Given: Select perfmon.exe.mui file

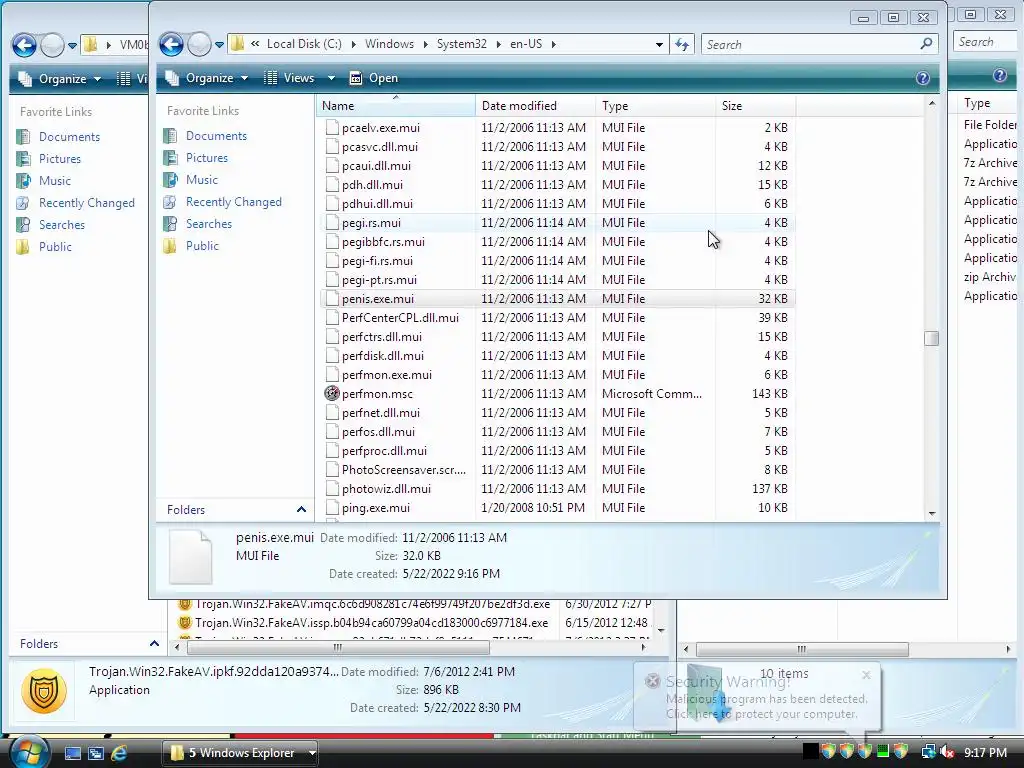Looking at the screenshot, I should click(x=387, y=375).
